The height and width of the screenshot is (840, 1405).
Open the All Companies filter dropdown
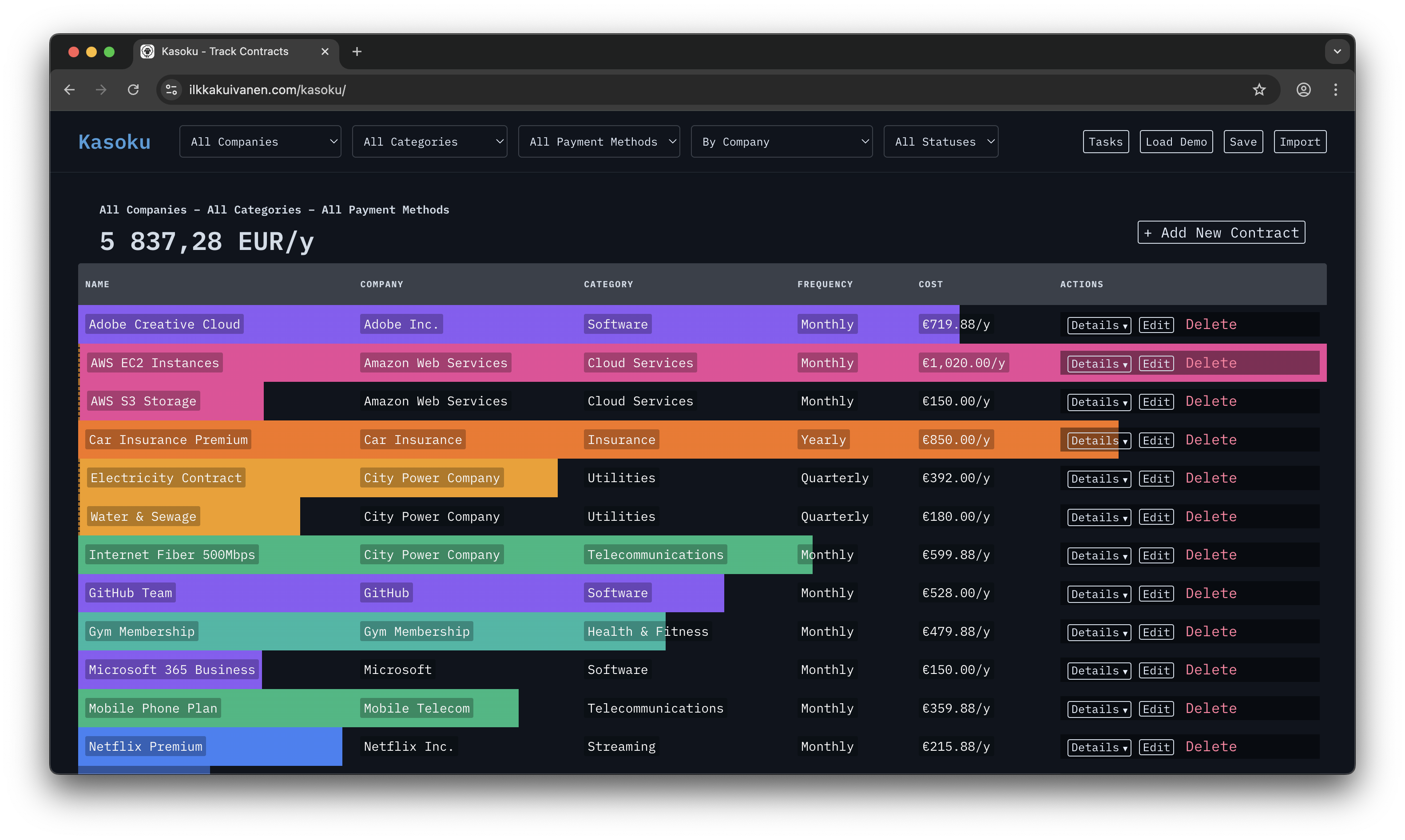click(x=260, y=142)
